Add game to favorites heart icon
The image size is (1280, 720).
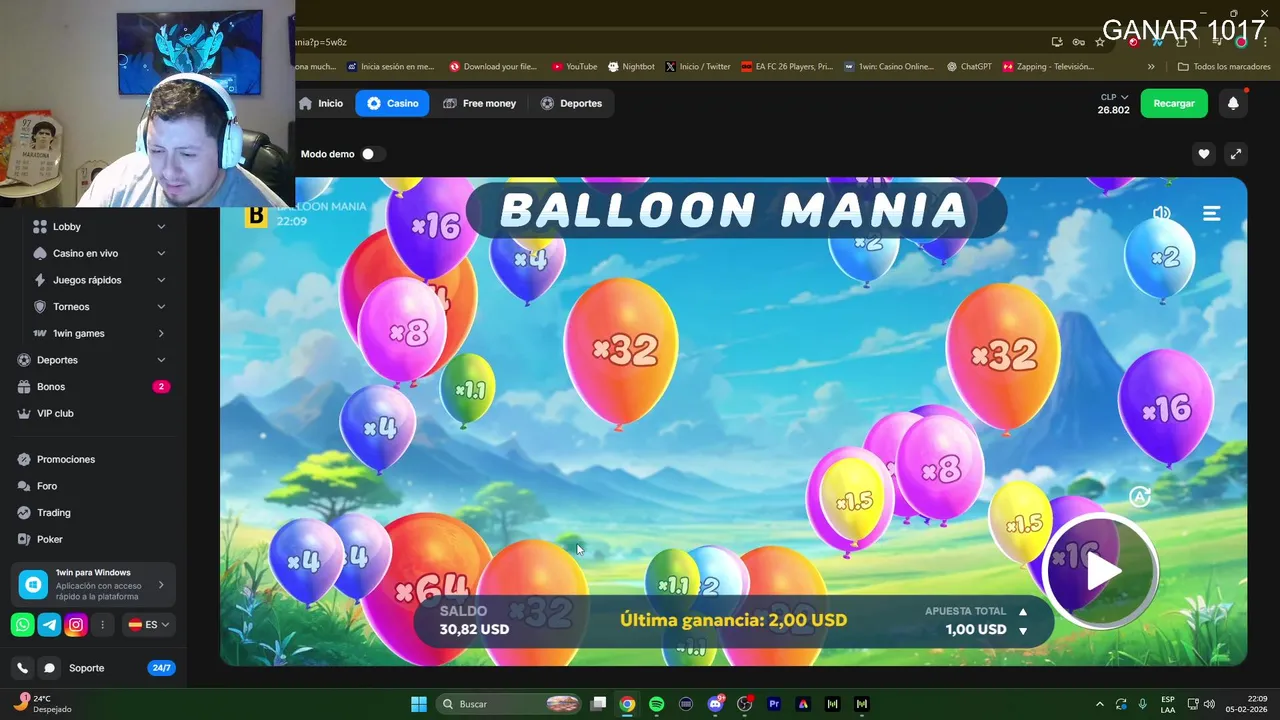pos(1204,154)
